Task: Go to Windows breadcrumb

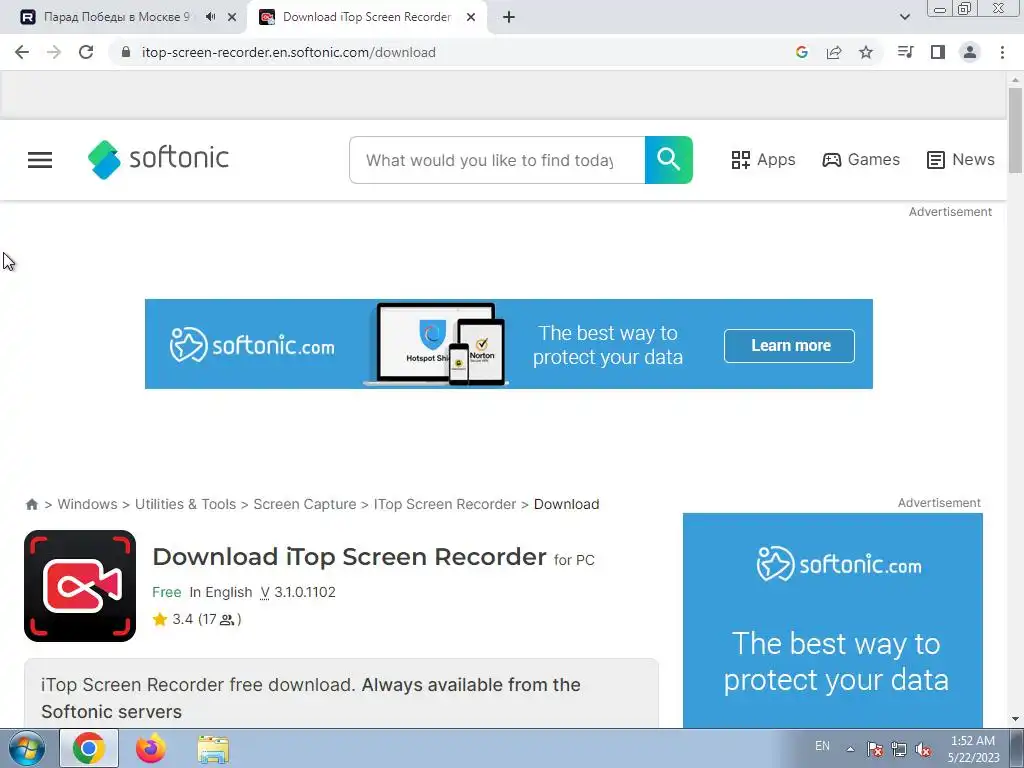Action: pyautogui.click(x=88, y=504)
